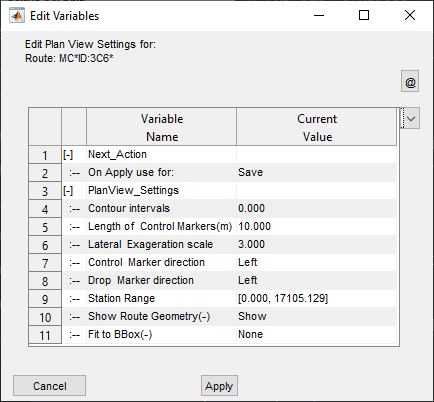Image resolution: width=434 pixels, height=402 pixels.
Task: Click the 'Current Value' column header
Action: [317, 127]
